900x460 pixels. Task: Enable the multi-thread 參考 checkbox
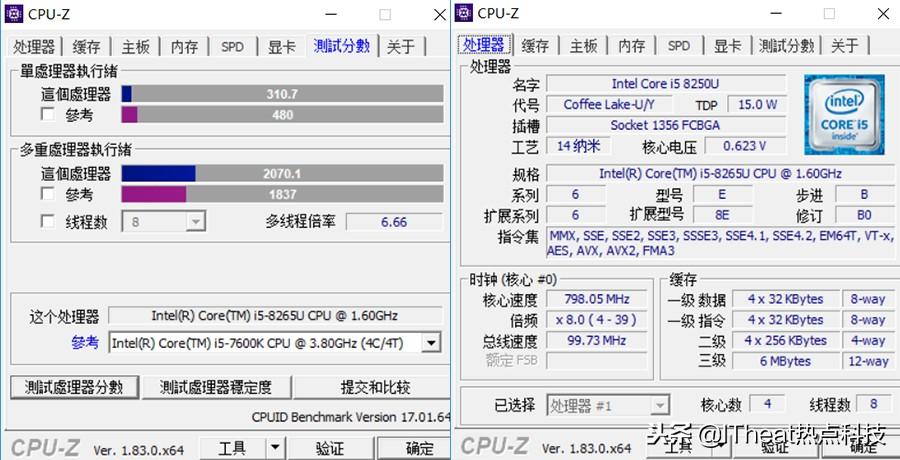click(x=48, y=194)
